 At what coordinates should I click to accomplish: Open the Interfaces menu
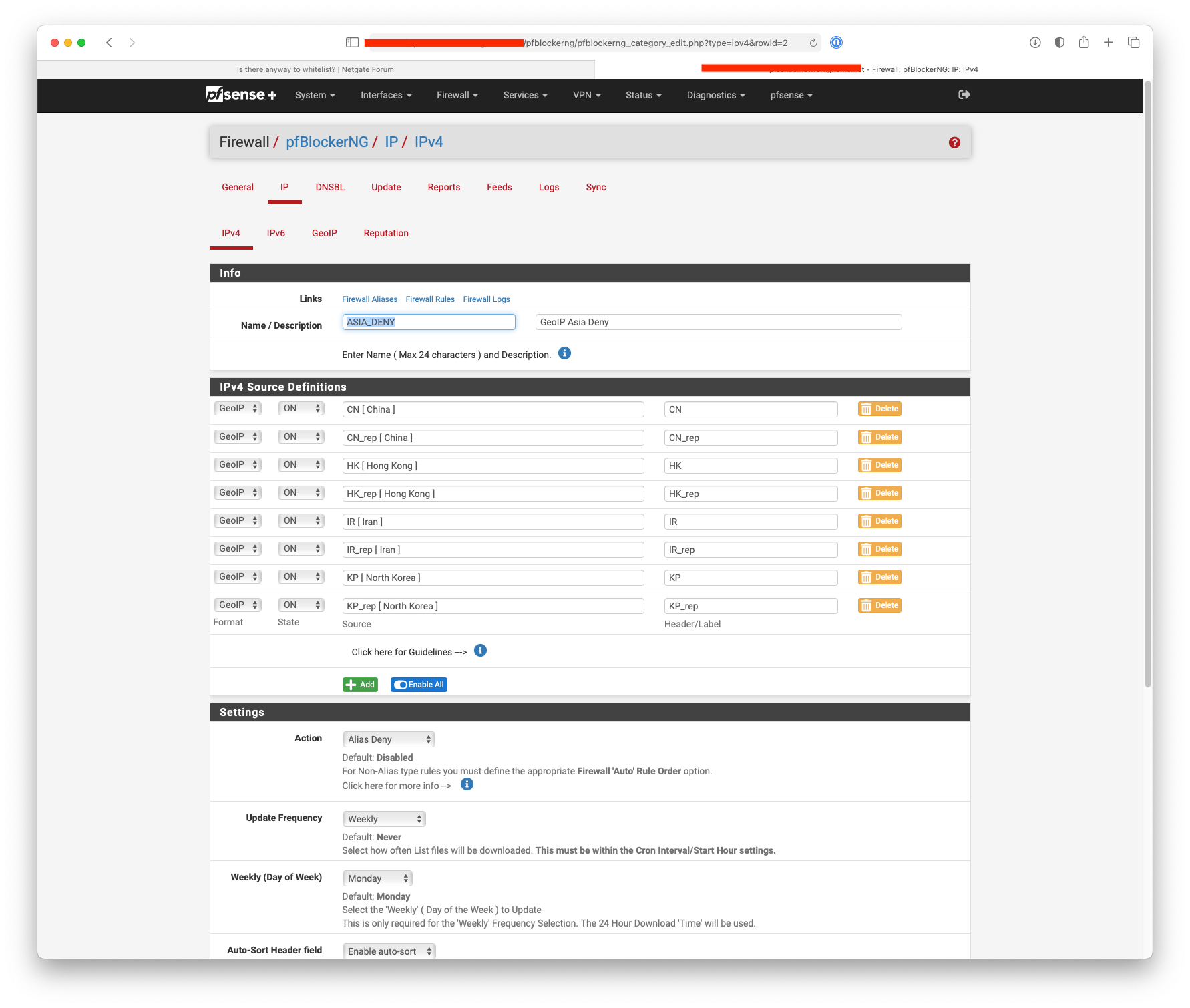386,95
